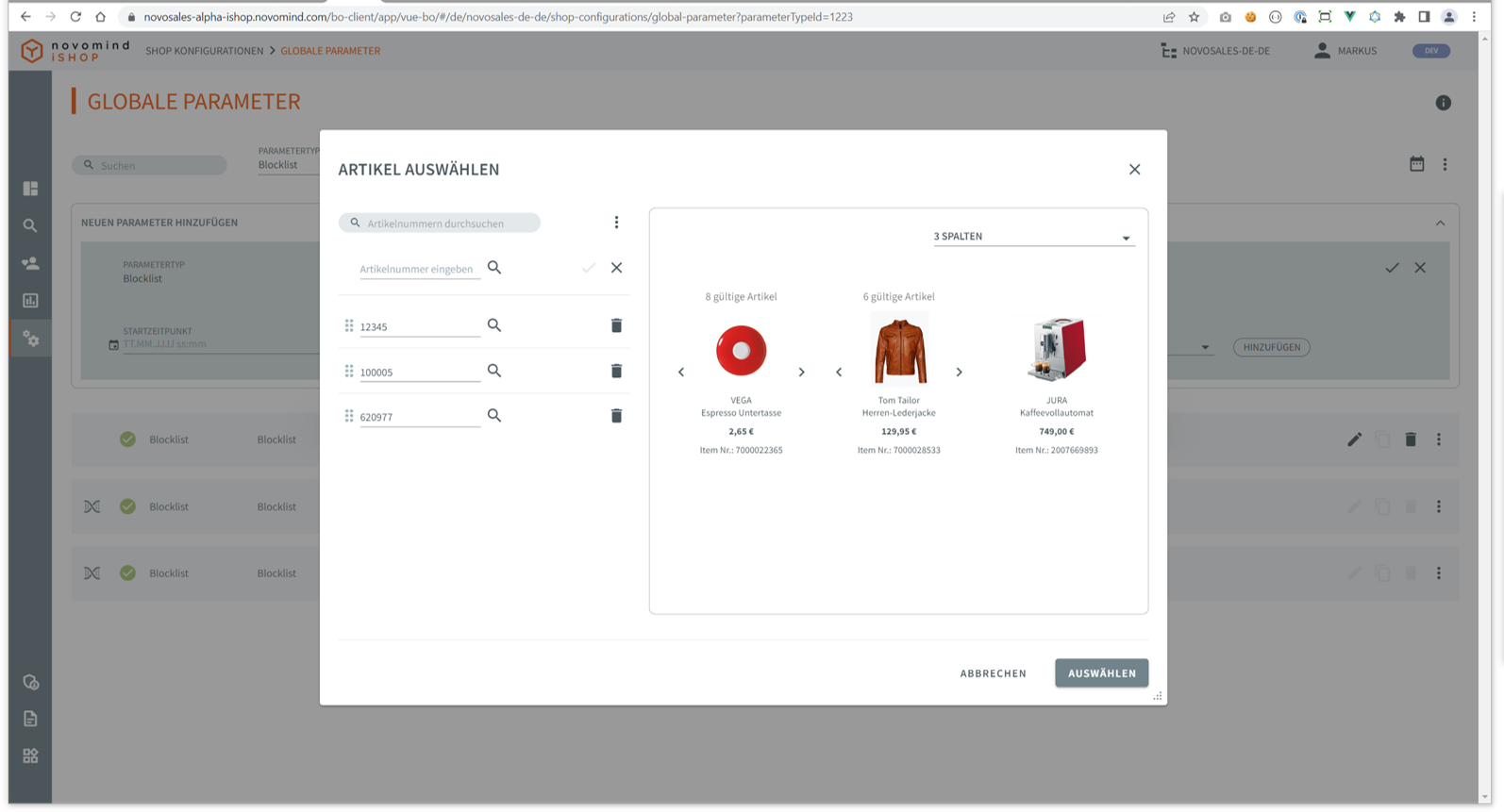The image size is (1504, 812).
Task: Show next Tom Tailor Lederjacke variant
Action: click(x=959, y=372)
